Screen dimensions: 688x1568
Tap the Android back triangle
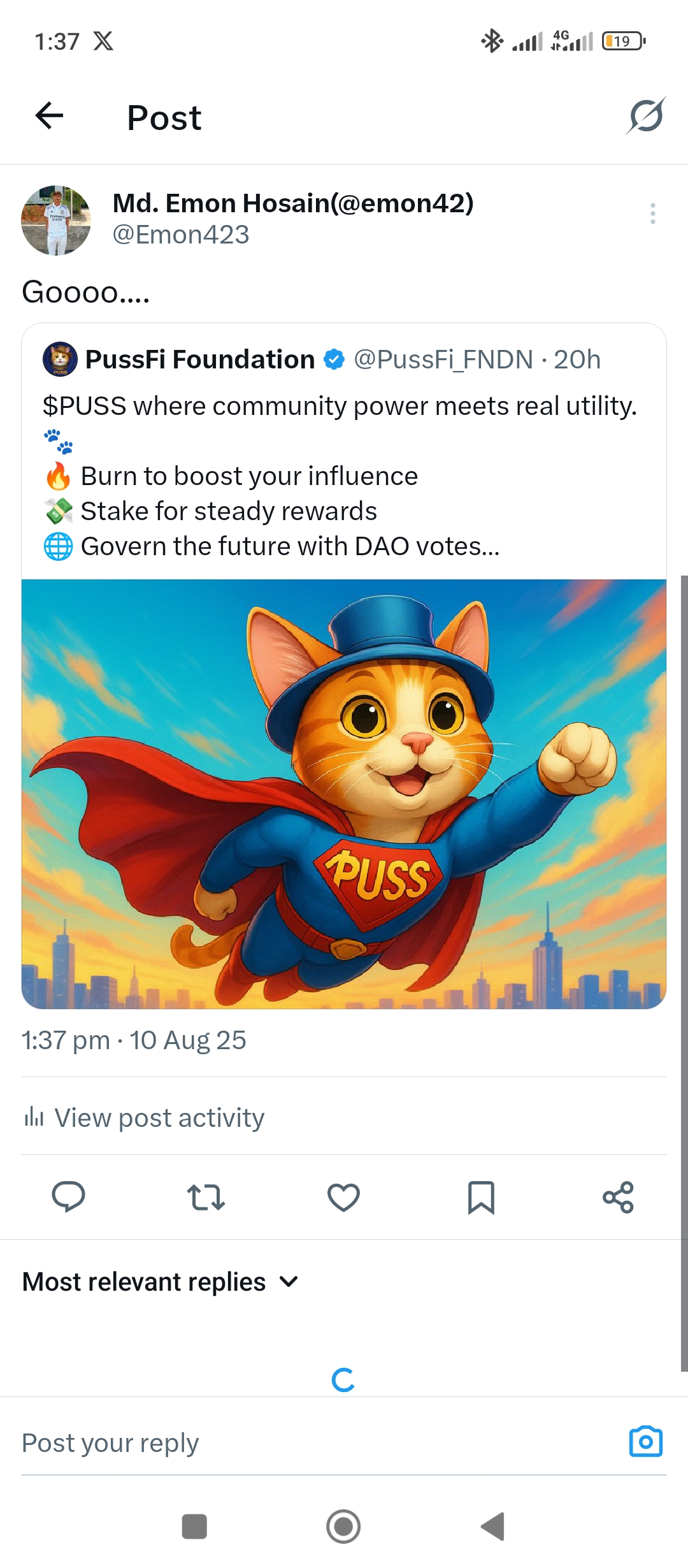[x=492, y=1527]
